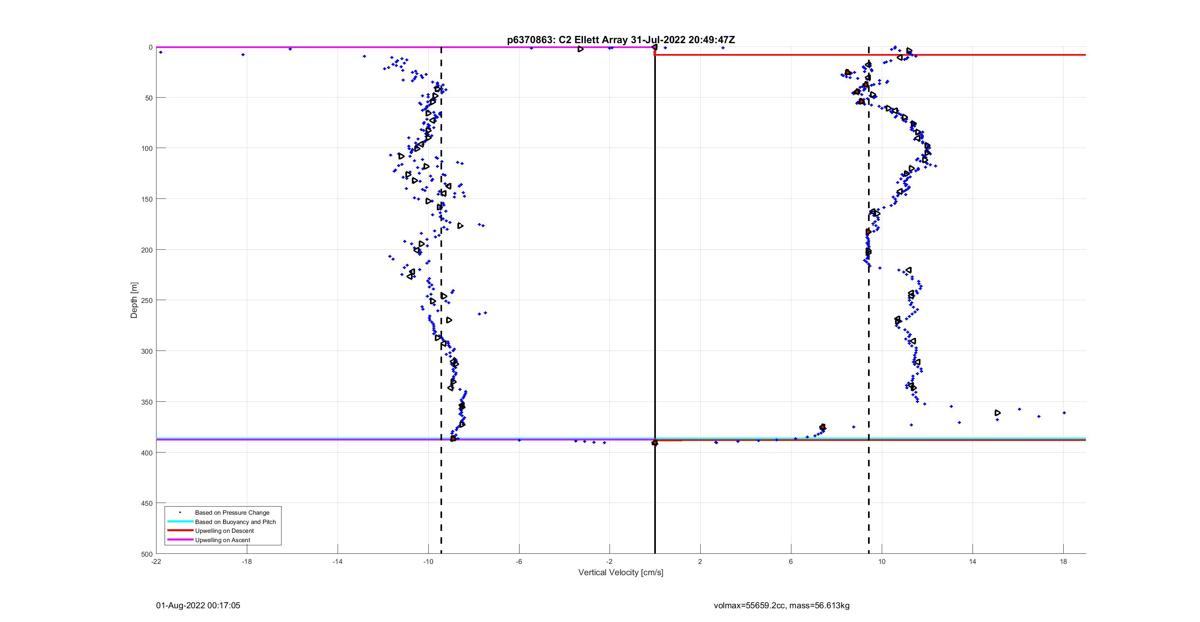
Task: Select legend entry 'Based on Buoyancy and Pitch'
Action: (x=236, y=522)
